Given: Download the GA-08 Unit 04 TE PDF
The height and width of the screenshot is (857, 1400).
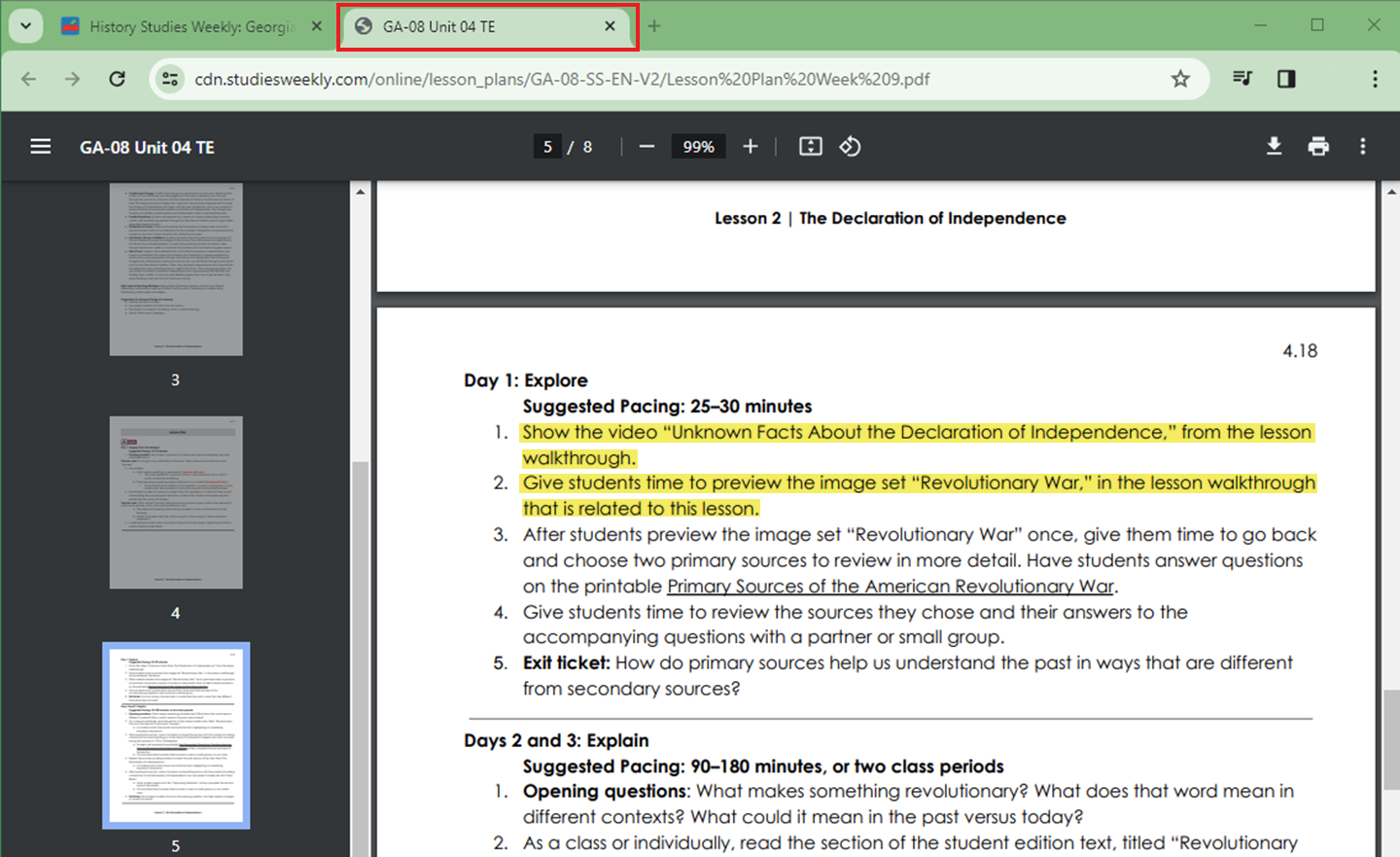Looking at the screenshot, I should (x=1274, y=146).
